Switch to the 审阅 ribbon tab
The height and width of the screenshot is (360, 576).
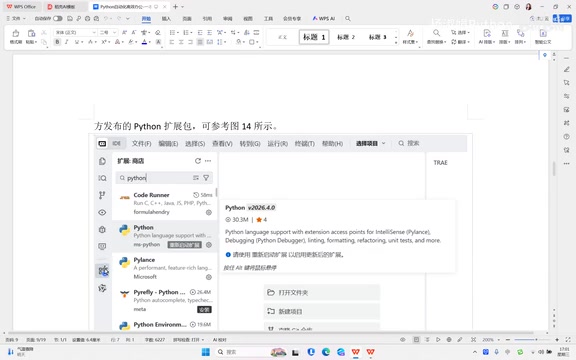227,18
